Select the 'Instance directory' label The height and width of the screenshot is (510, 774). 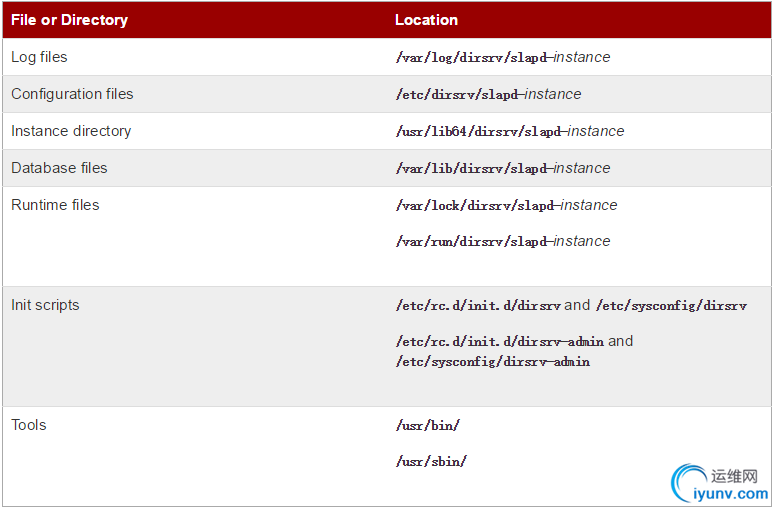71,131
